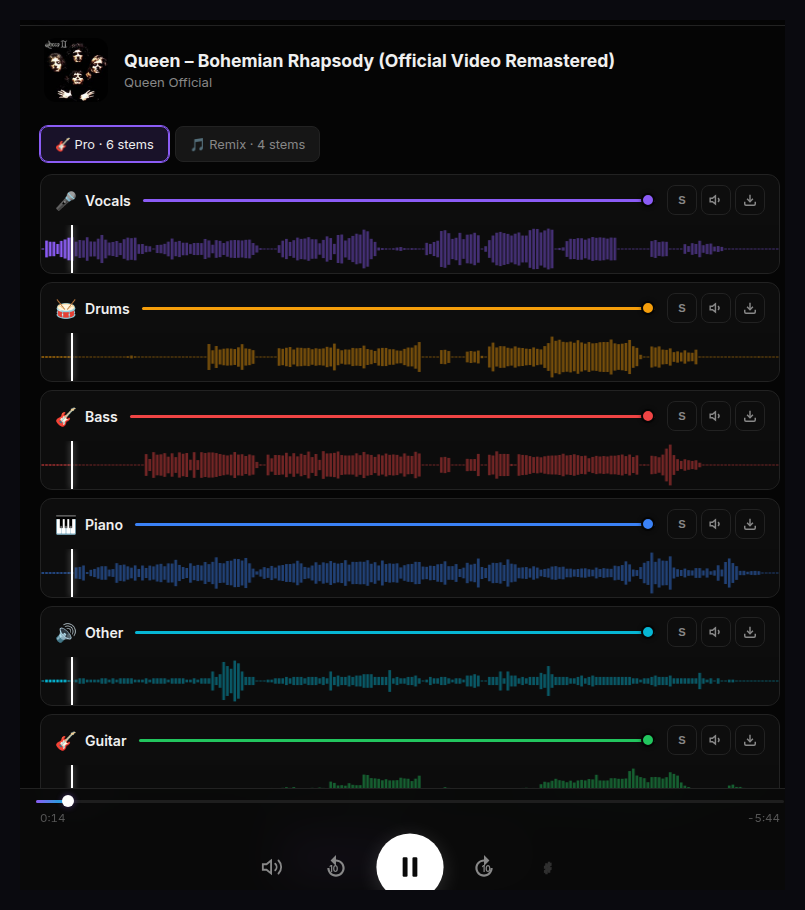Screen dimensions: 805x910
Task: Click the master volume speaker icon
Action: [271, 867]
